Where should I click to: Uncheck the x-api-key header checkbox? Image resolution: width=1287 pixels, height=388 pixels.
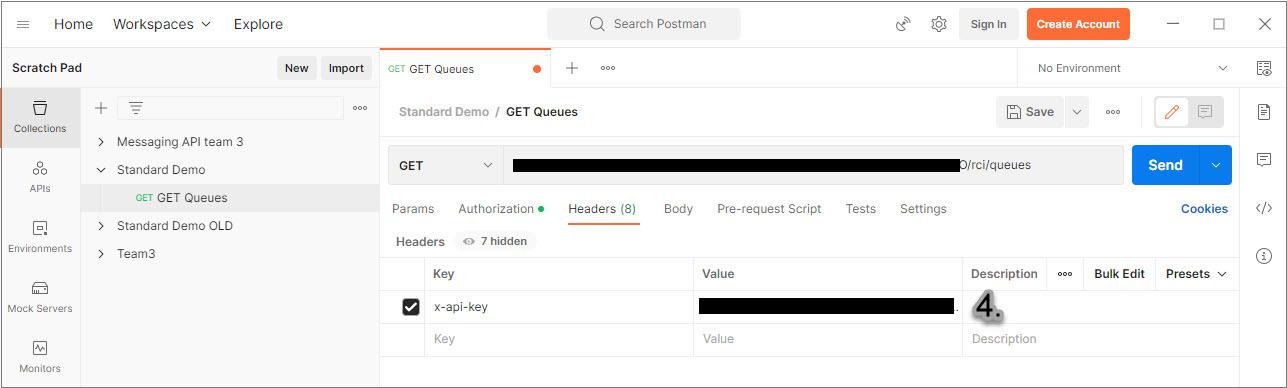[410, 307]
